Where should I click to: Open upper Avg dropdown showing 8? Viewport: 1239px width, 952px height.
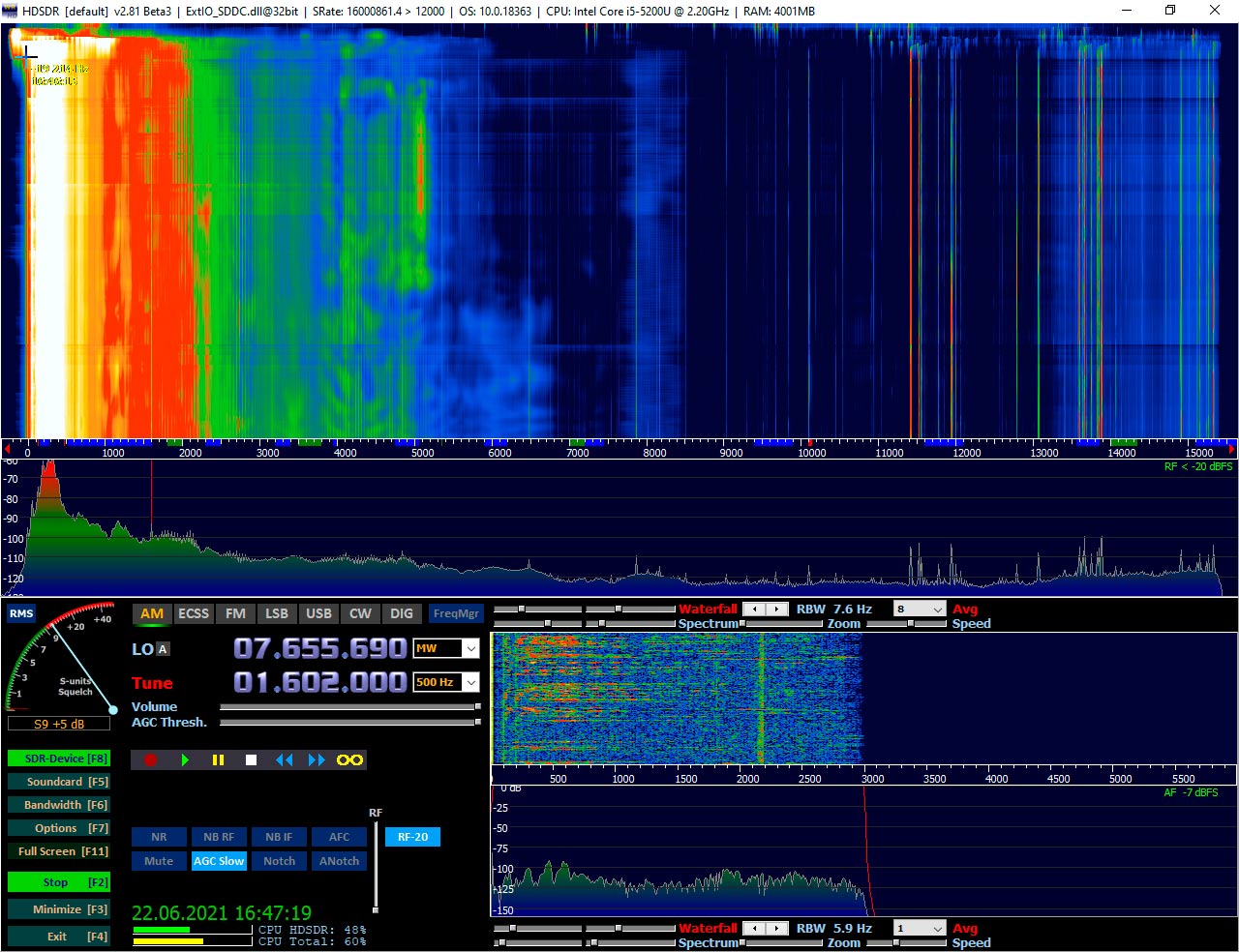[x=919, y=610]
